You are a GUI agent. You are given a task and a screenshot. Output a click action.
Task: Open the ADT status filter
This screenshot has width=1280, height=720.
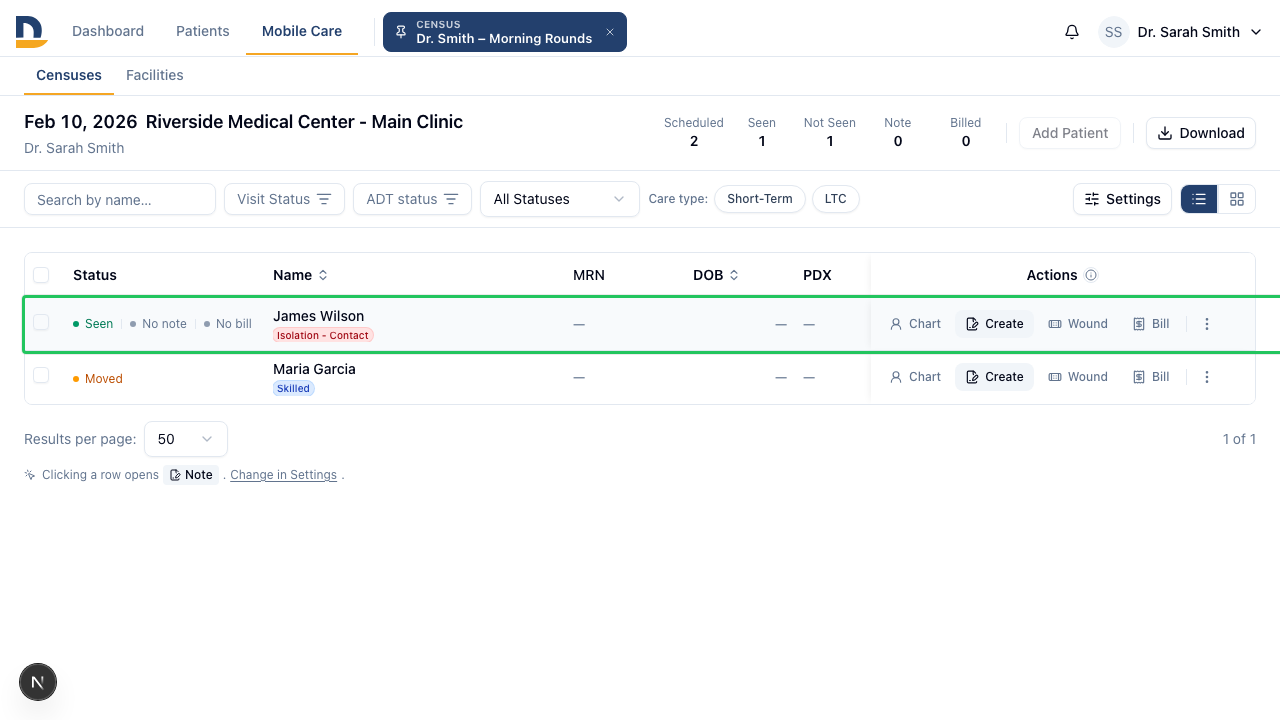412,199
